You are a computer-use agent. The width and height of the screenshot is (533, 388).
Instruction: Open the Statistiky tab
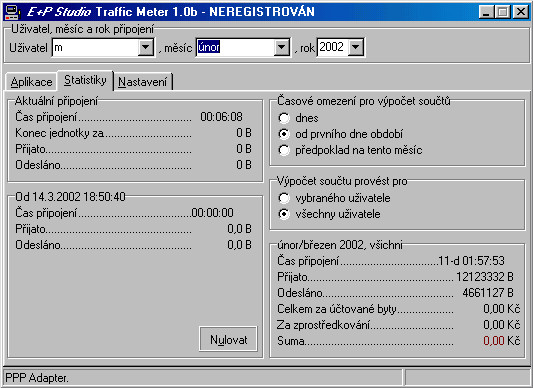pos(85,81)
